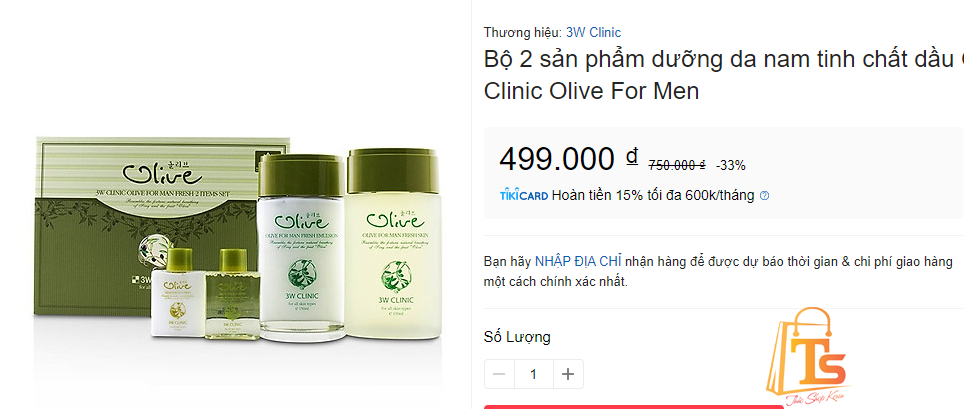
Task: Click the TIKICARD logo
Action: (x=524, y=196)
